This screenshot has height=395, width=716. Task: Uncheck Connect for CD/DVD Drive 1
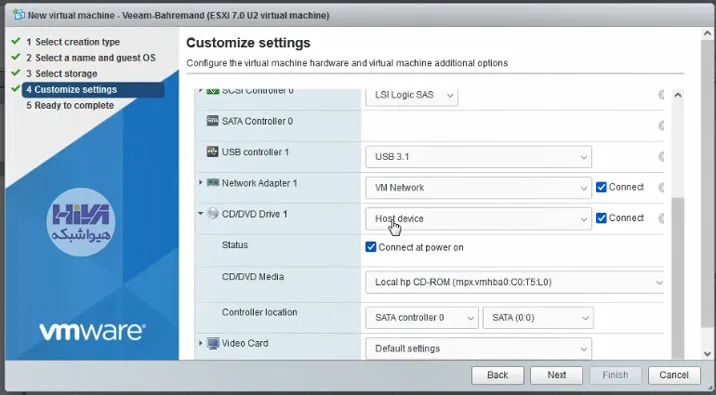(x=601, y=218)
